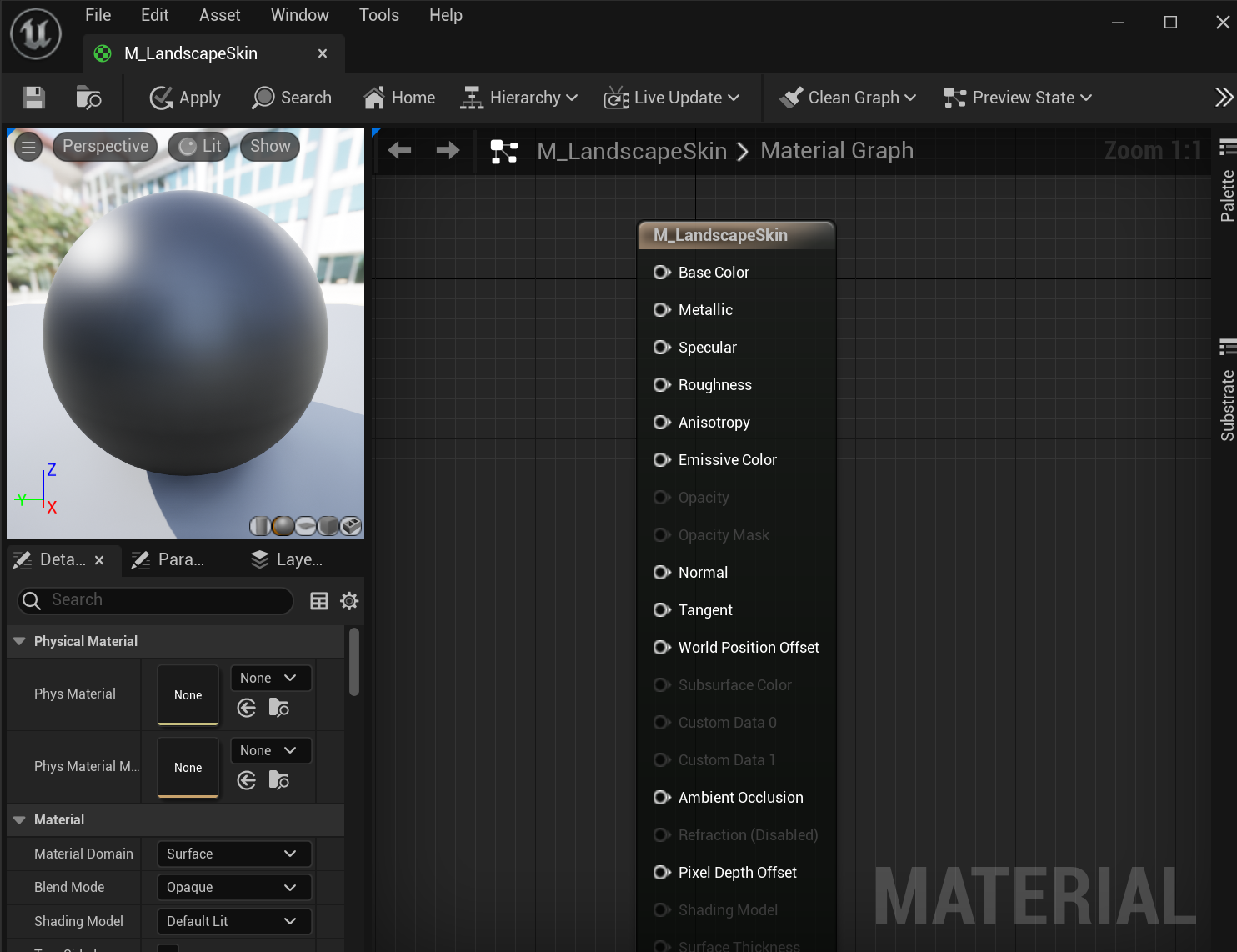
Task: Browse to Phys Material asset
Action: pos(279,709)
